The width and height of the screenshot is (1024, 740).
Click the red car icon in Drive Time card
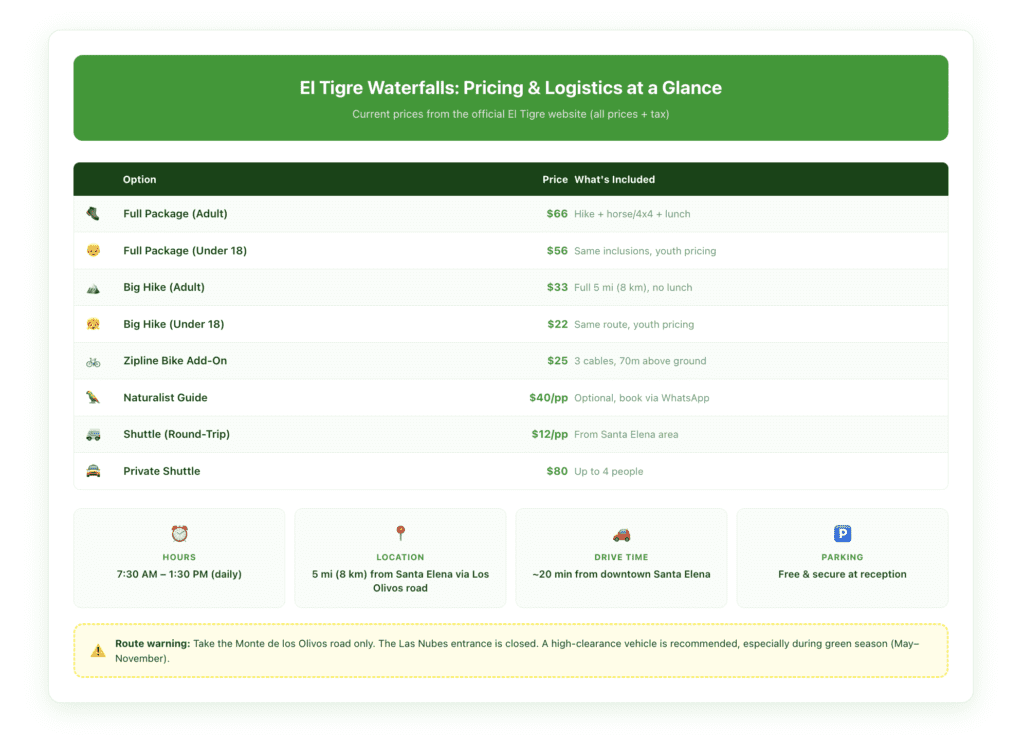pos(621,534)
